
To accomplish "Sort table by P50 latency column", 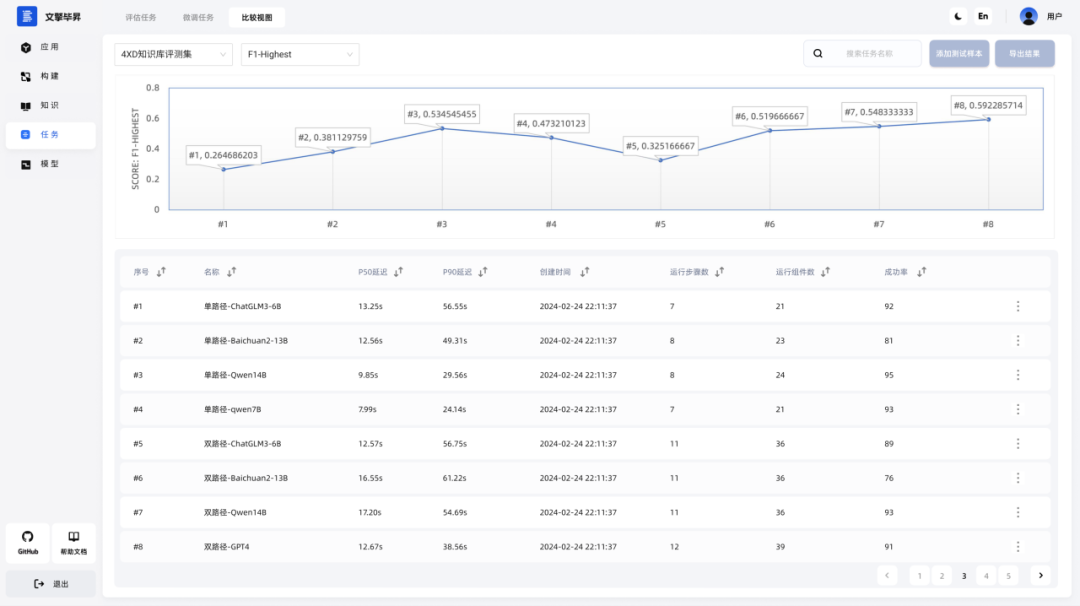I will pos(398,272).
